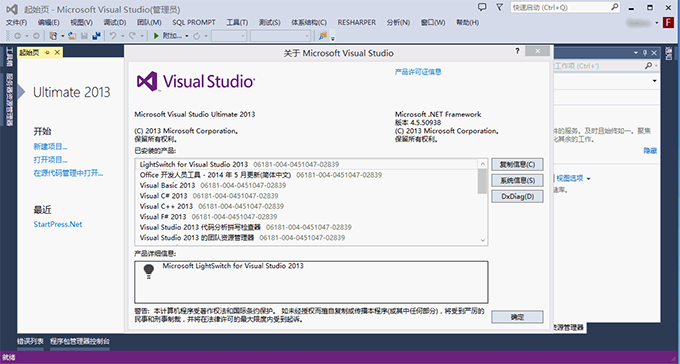This screenshot has height=364, width=680.
Task: Click the installed products list scrollbar thumb
Action: tap(483, 181)
